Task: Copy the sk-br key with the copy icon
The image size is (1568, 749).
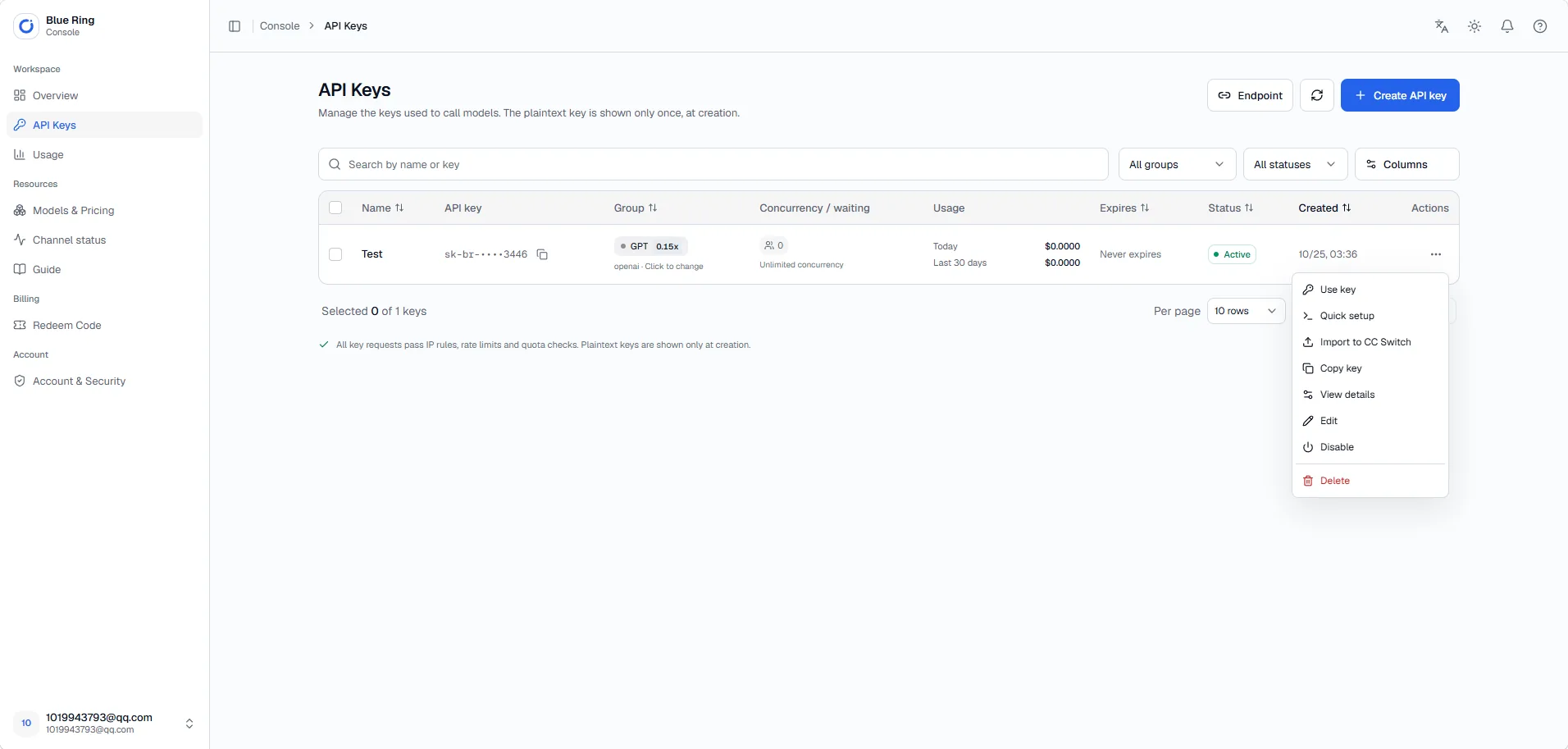Action: pyautogui.click(x=542, y=254)
